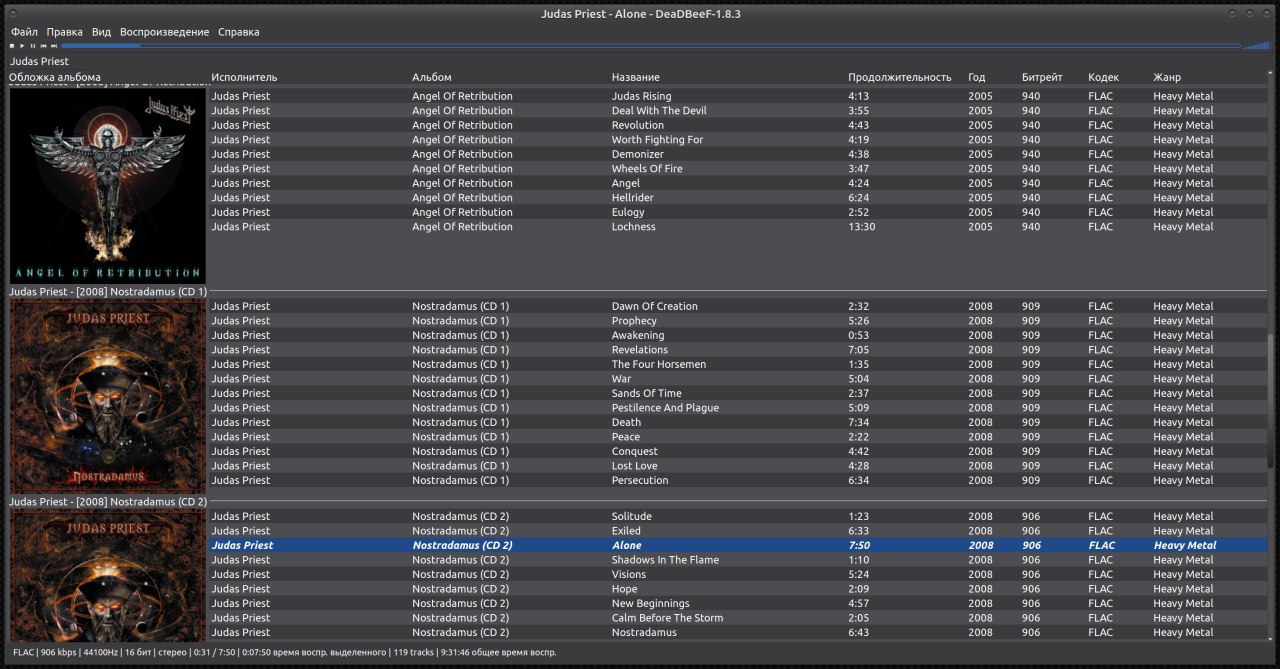Image resolution: width=1280 pixels, height=669 pixels.
Task: Click the Жанр column header
Action: tap(1167, 77)
